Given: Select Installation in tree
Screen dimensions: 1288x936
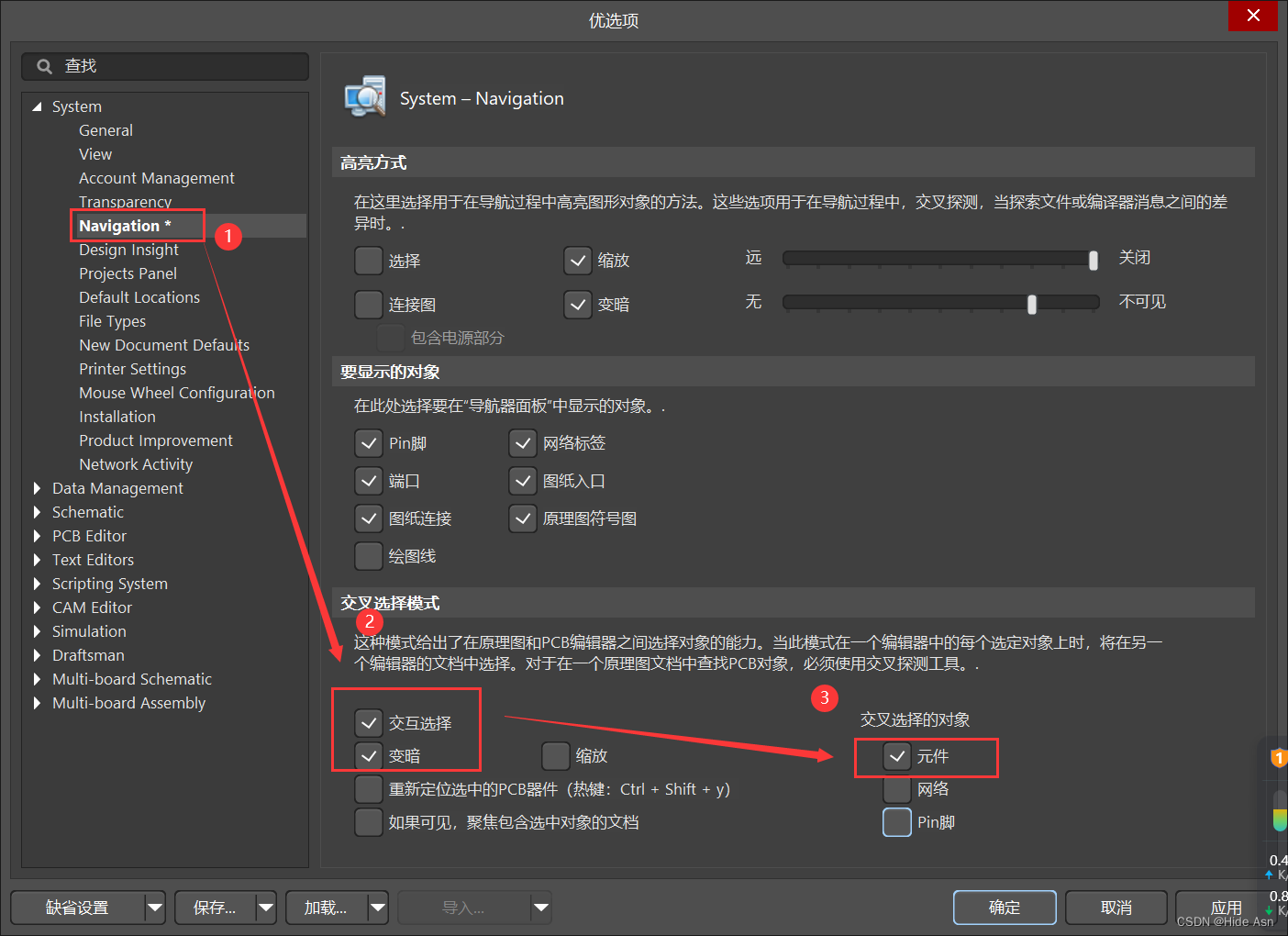Looking at the screenshot, I should [117, 417].
